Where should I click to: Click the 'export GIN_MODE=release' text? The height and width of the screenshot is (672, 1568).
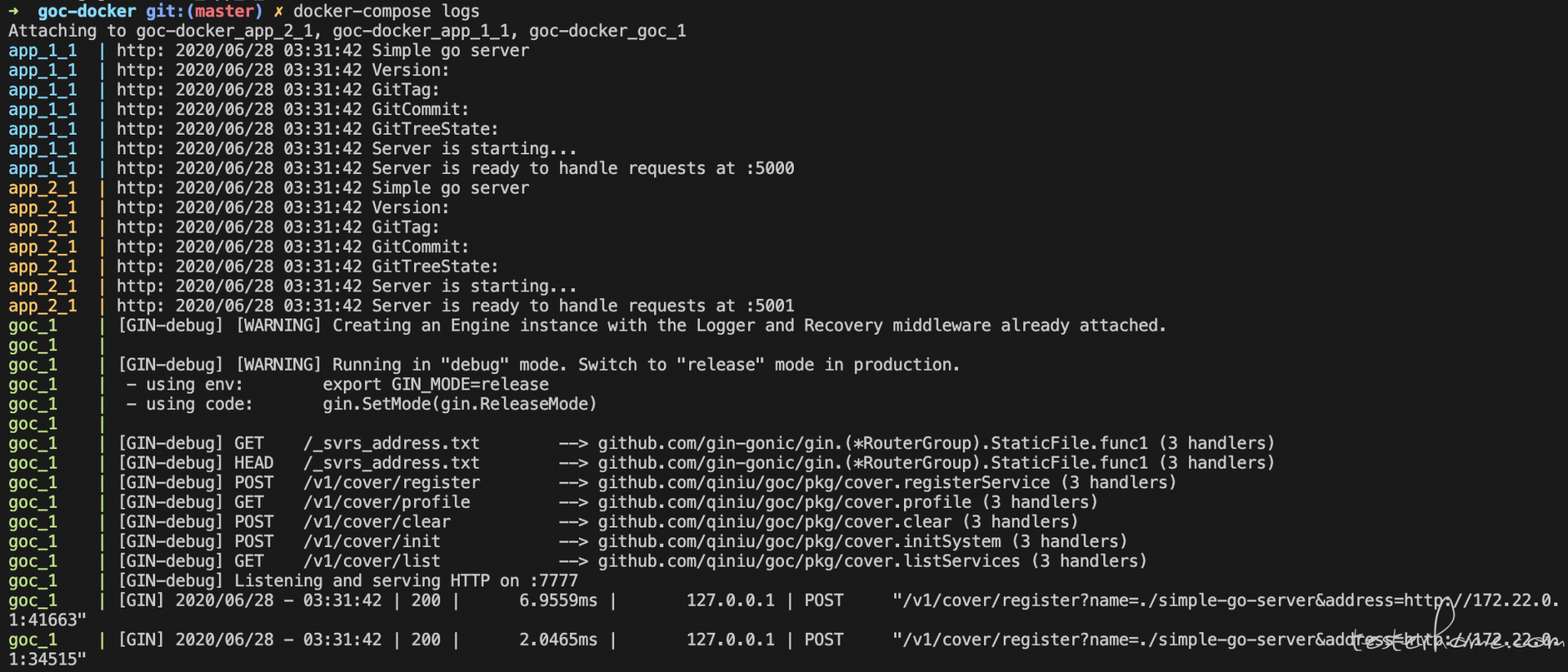tap(435, 384)
